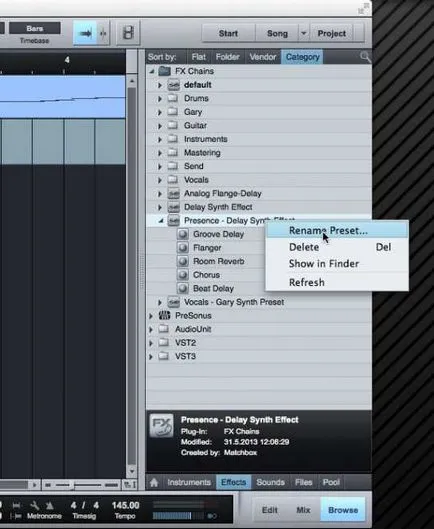Click the blue performance level meter

click(x=172, y=516)
